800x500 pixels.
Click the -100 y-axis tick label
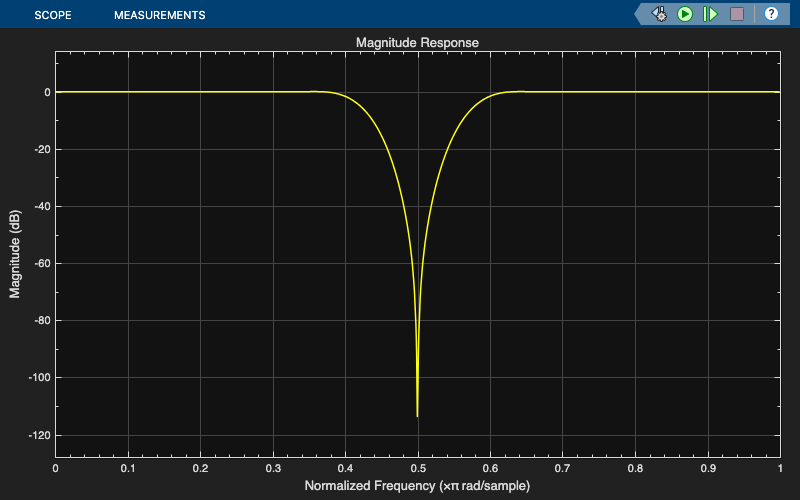click(x=39, y=378)
